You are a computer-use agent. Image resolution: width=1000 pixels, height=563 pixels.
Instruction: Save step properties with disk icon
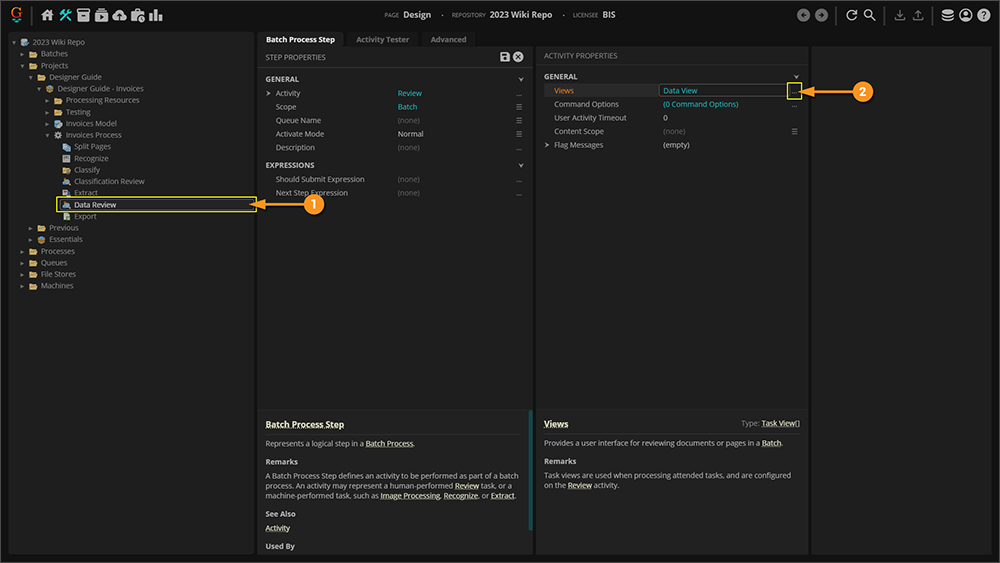click(505, 57)
